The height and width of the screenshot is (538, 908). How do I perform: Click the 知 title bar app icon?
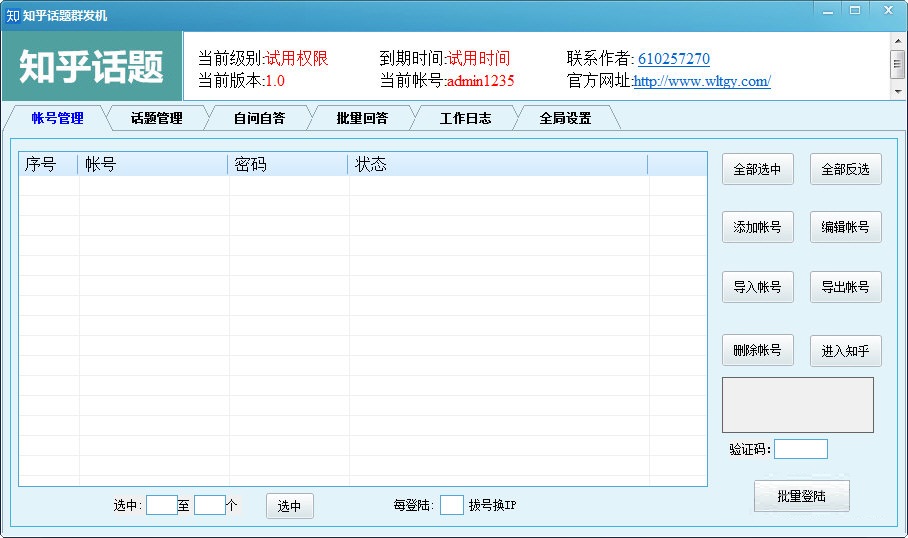[x=13, y=16]
